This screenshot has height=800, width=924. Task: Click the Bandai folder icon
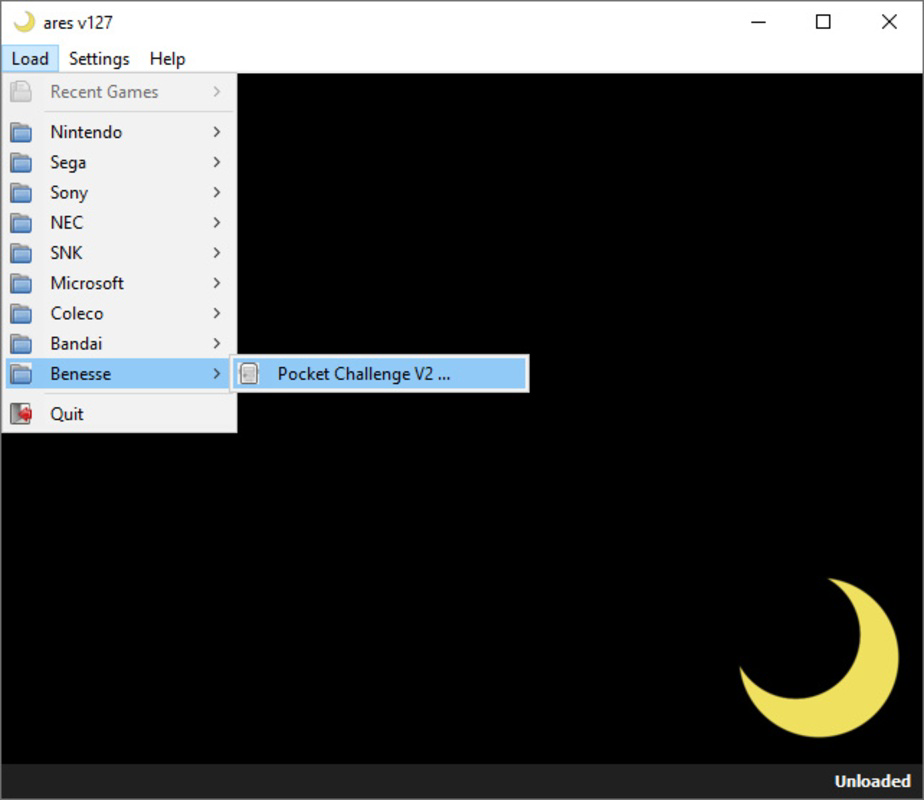pyautogui.click(x=21, y=343)
